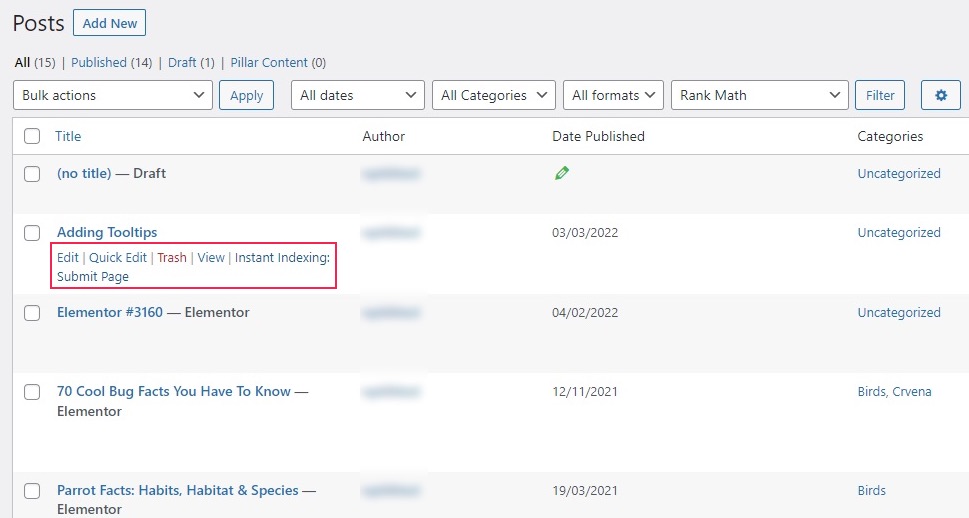
Task: Open Quick Edit for Adding Tooltips
Action: pyautogui.click(x=118, y=258)
